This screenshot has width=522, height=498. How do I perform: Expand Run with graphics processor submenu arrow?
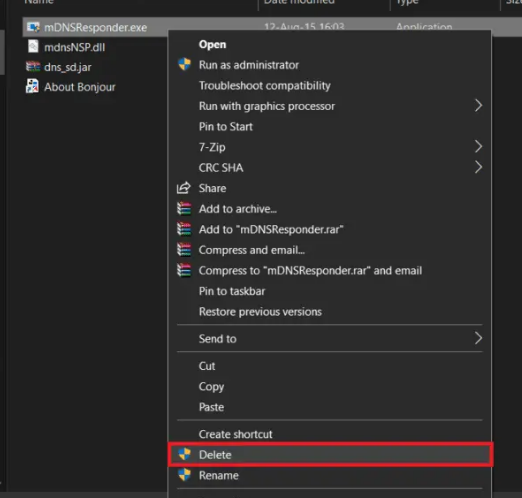478,106
